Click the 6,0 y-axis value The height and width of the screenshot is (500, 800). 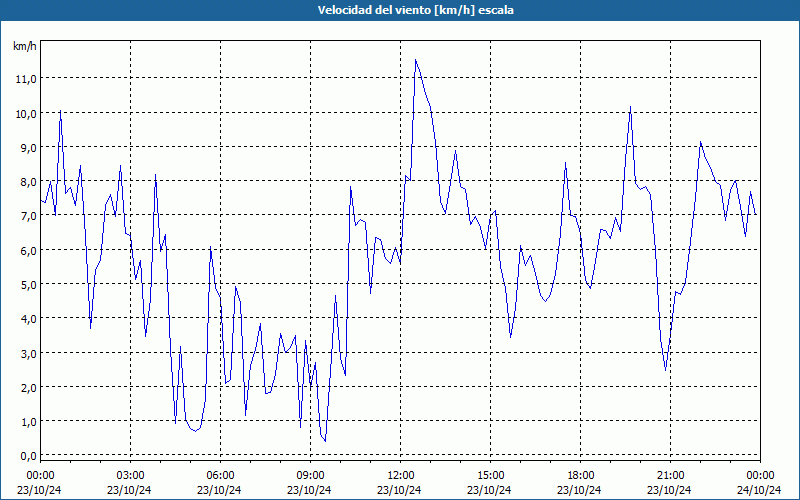(x=29, y=251)
